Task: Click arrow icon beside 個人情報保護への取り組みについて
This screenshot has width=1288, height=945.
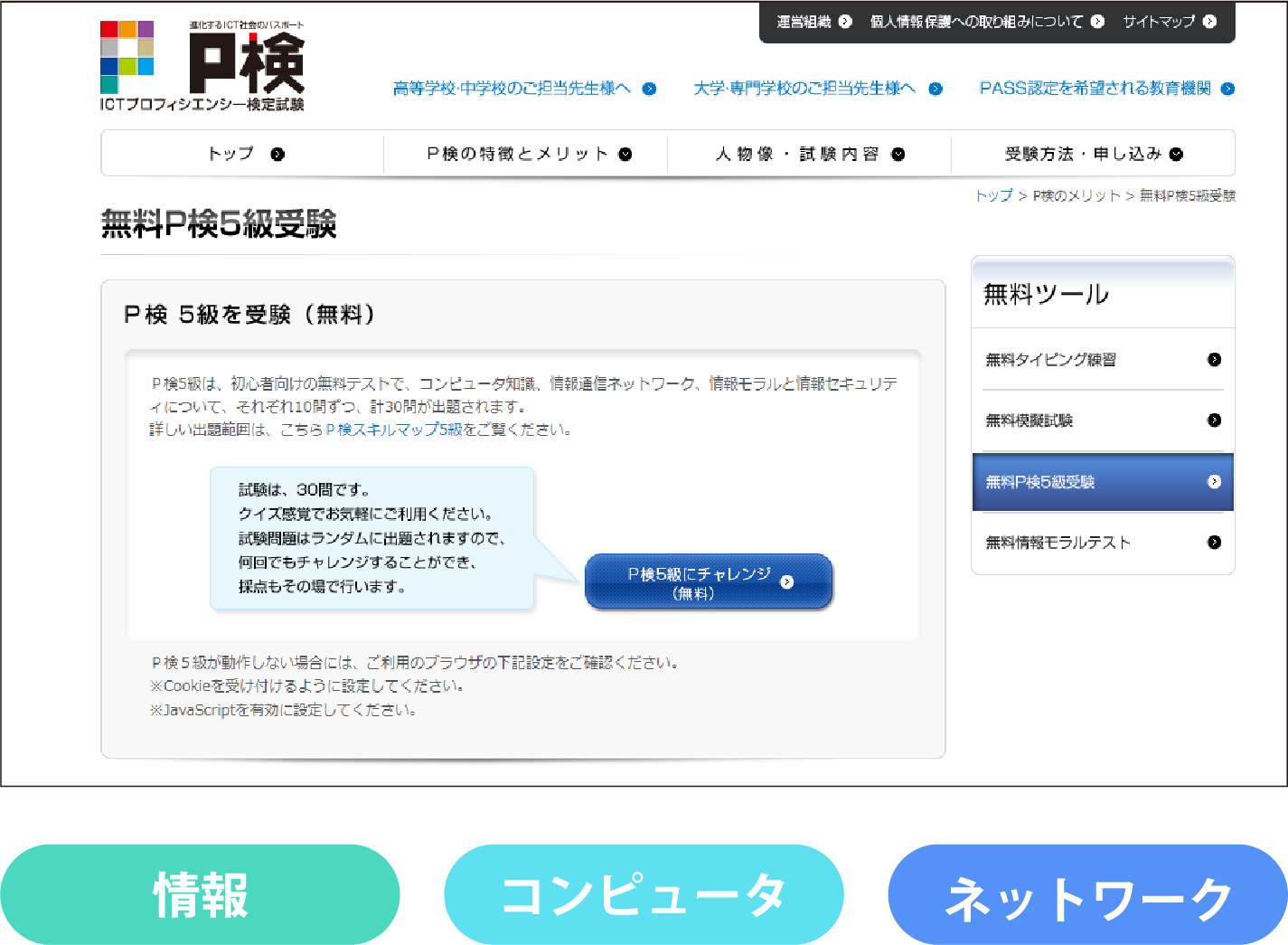Action: pos(1097,22)
